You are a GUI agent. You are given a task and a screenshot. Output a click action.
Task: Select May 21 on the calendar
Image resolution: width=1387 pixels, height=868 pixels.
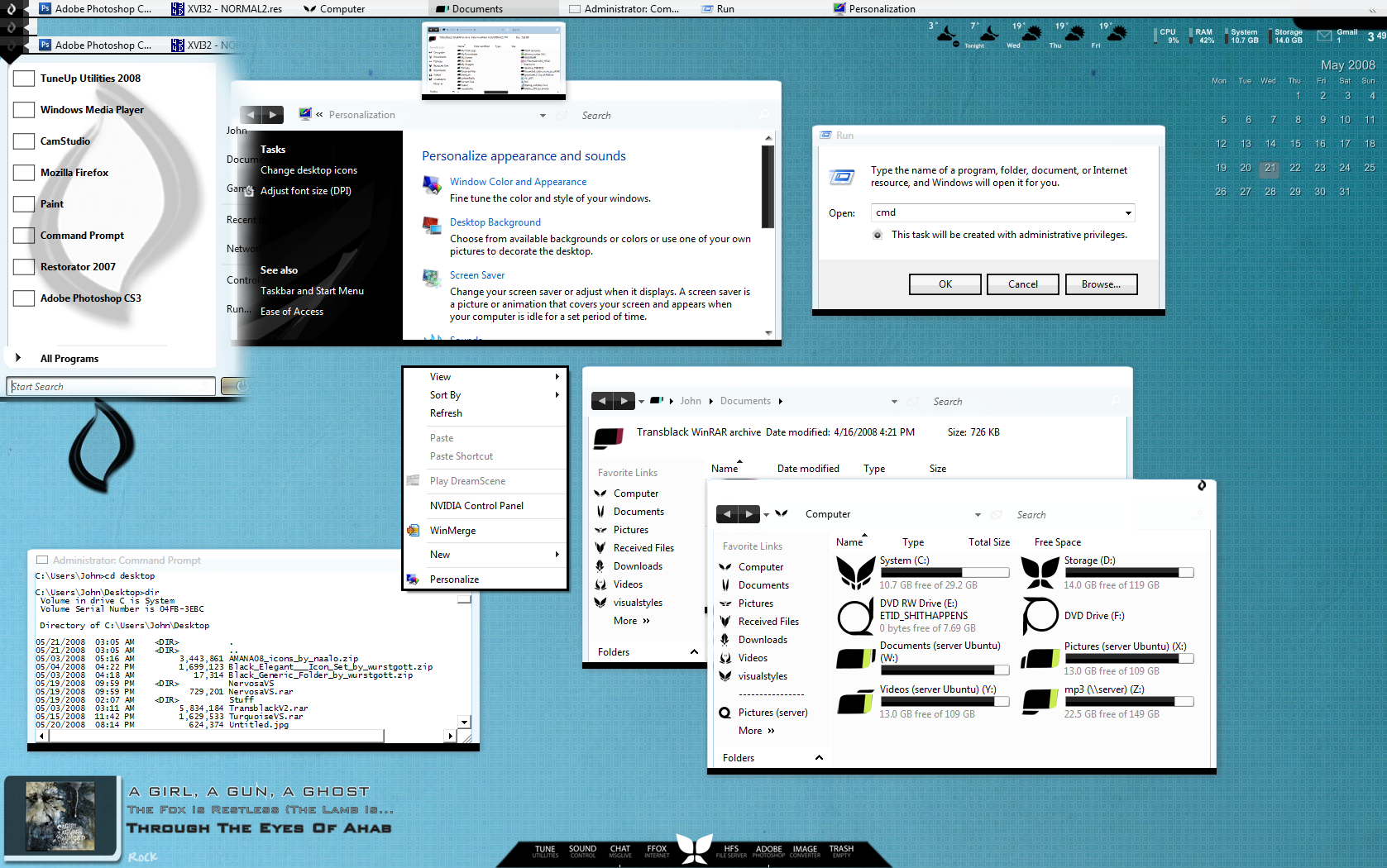pos(1270,168)
